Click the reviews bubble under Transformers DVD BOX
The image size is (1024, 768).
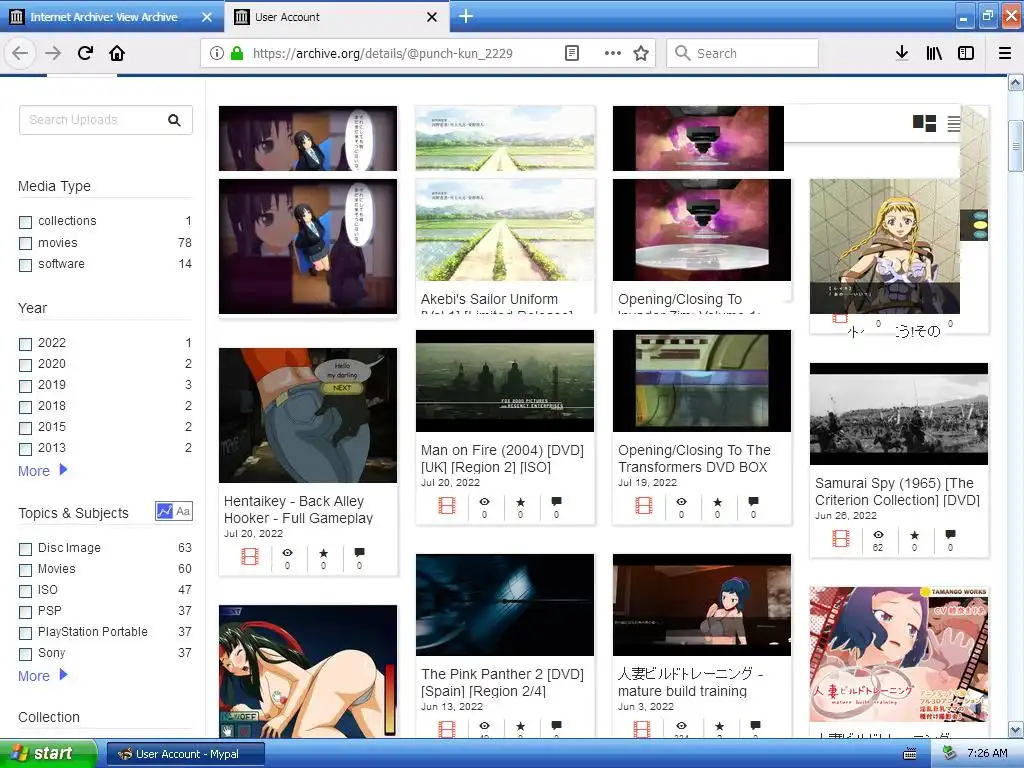click(754, 502)
